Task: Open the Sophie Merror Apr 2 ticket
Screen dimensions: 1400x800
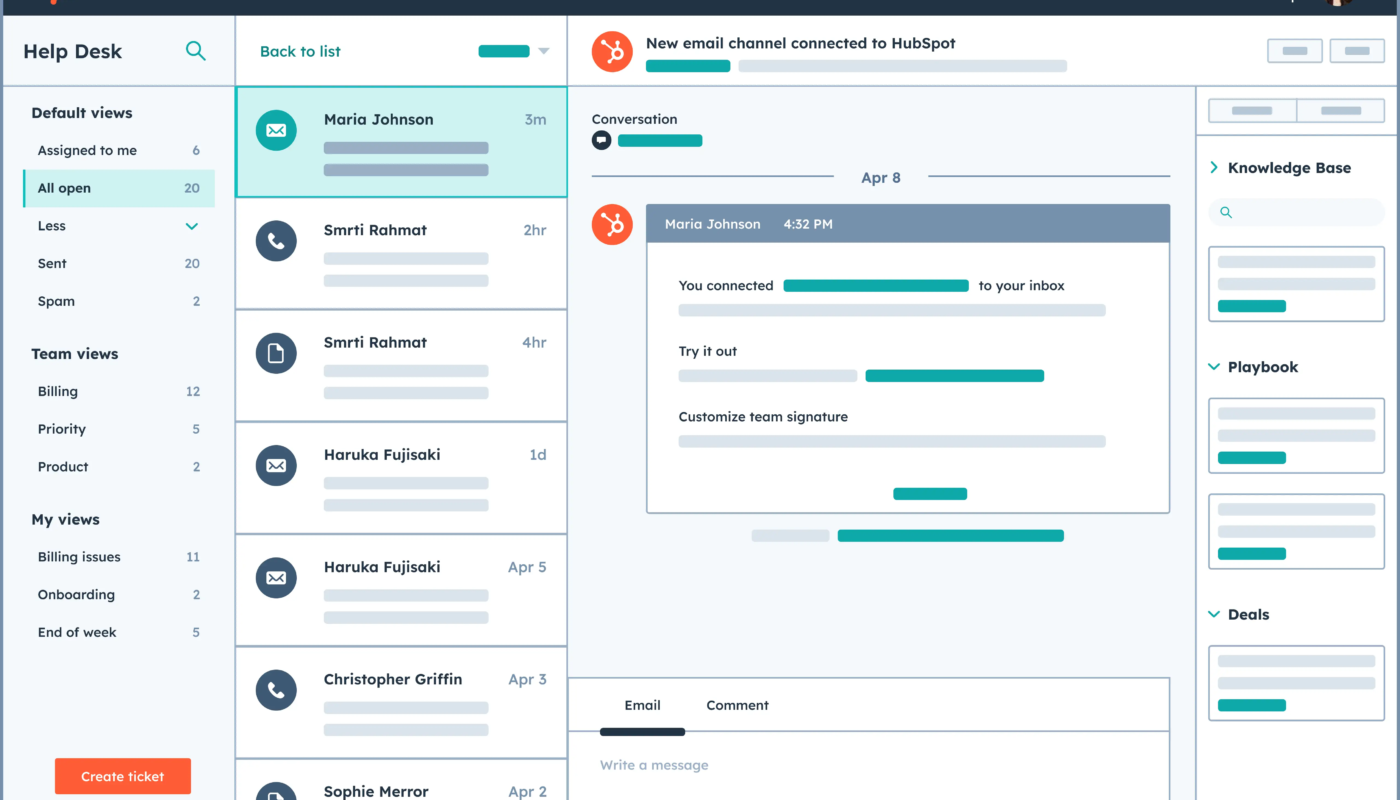Action: point(401,780)
